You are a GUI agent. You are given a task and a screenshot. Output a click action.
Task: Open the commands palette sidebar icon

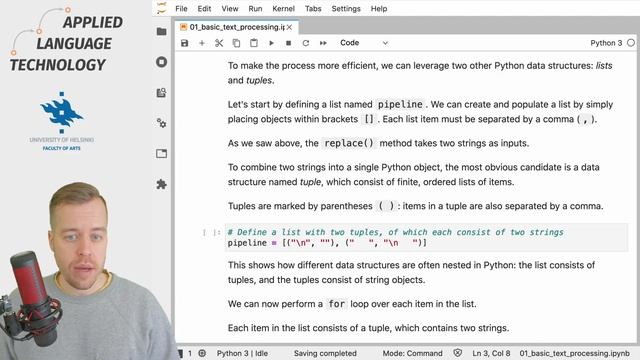(x=162, y=93)
